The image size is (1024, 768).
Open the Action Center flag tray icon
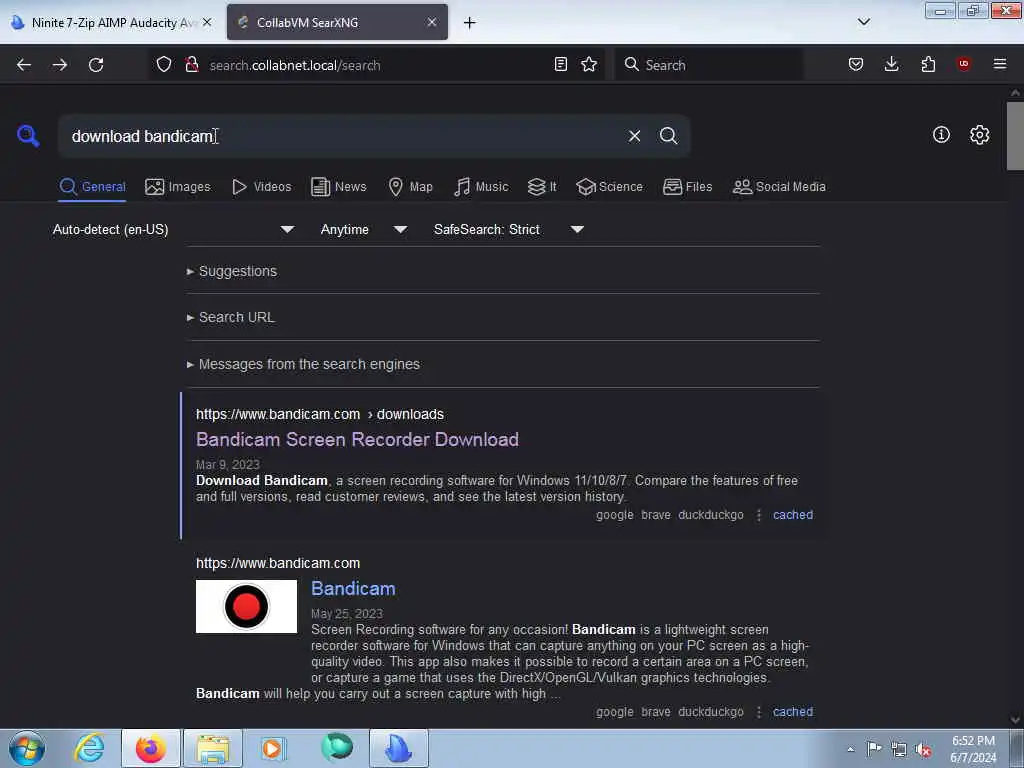click(x=874, y=748)
